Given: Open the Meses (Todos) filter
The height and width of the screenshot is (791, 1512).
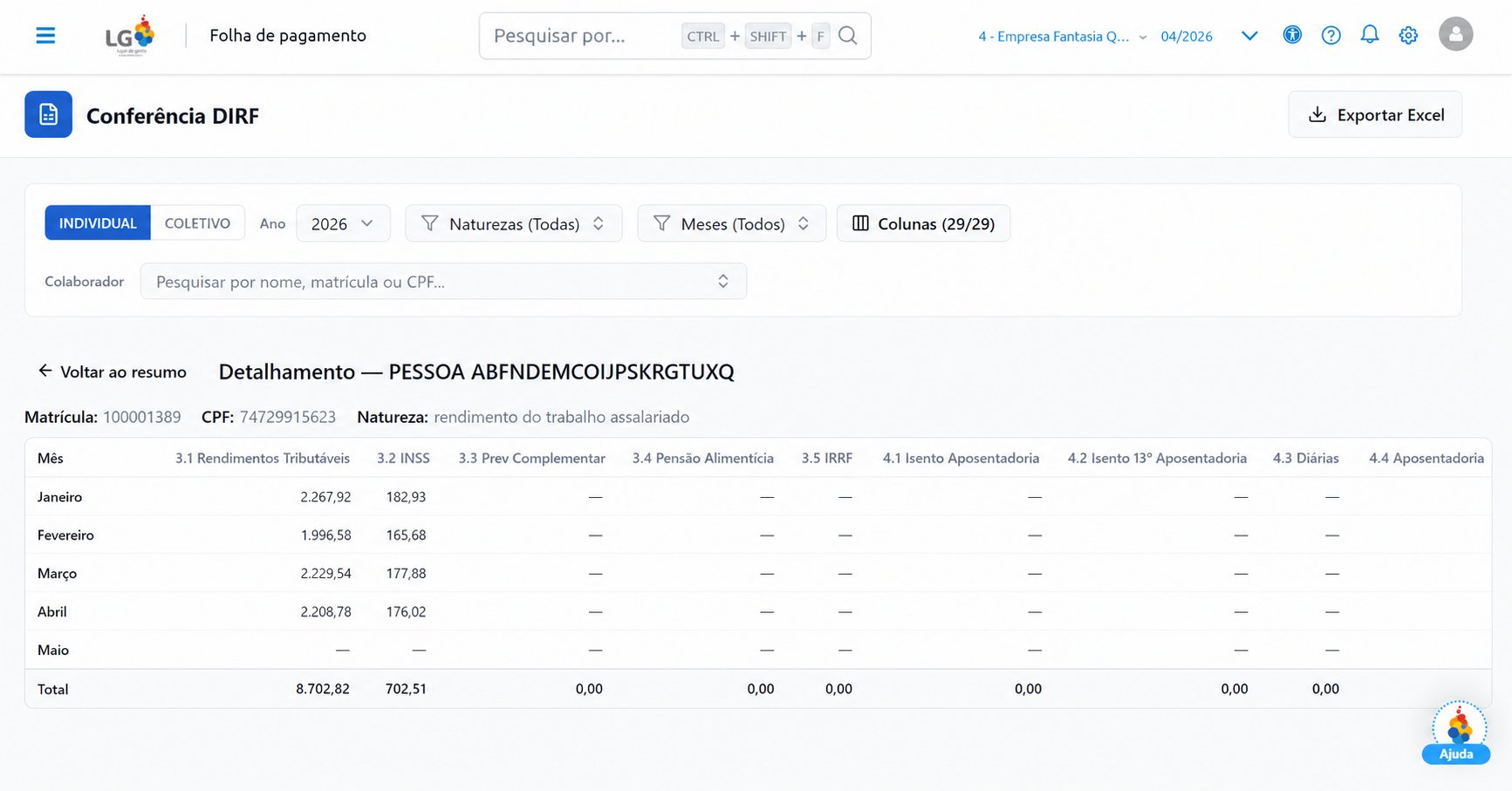Looking at the screenshot, I should (731, 223).
